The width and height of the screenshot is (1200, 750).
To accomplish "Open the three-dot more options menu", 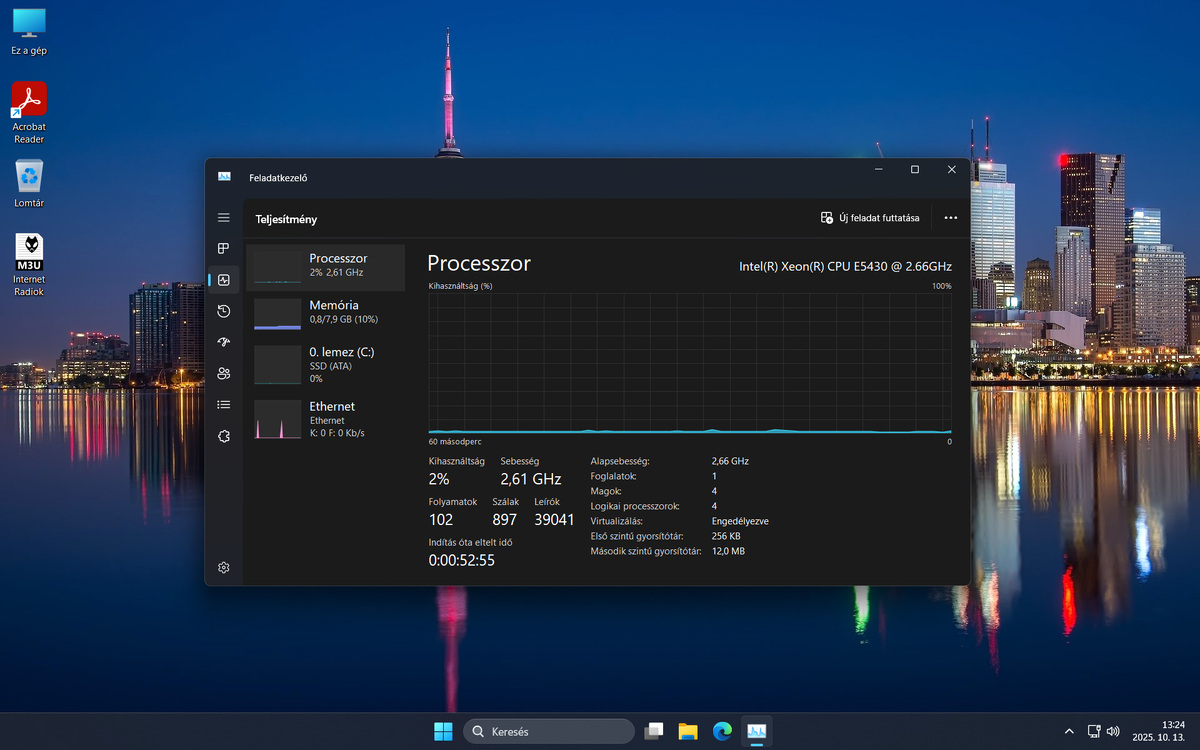I will [x=950, y=218].
